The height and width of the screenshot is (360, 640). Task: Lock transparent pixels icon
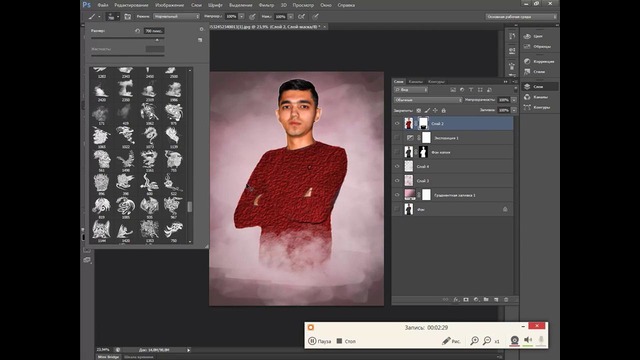[x=418, y=111]
